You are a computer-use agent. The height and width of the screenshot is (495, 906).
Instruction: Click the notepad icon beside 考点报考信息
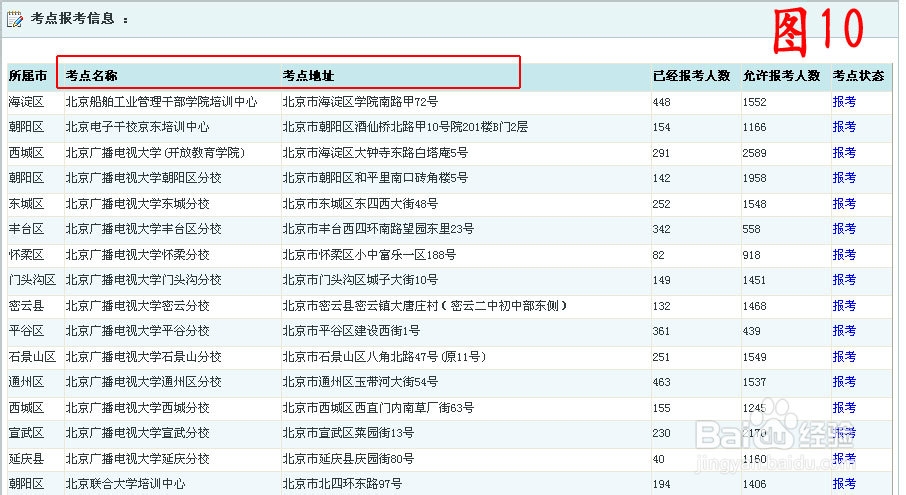point(15,19)
